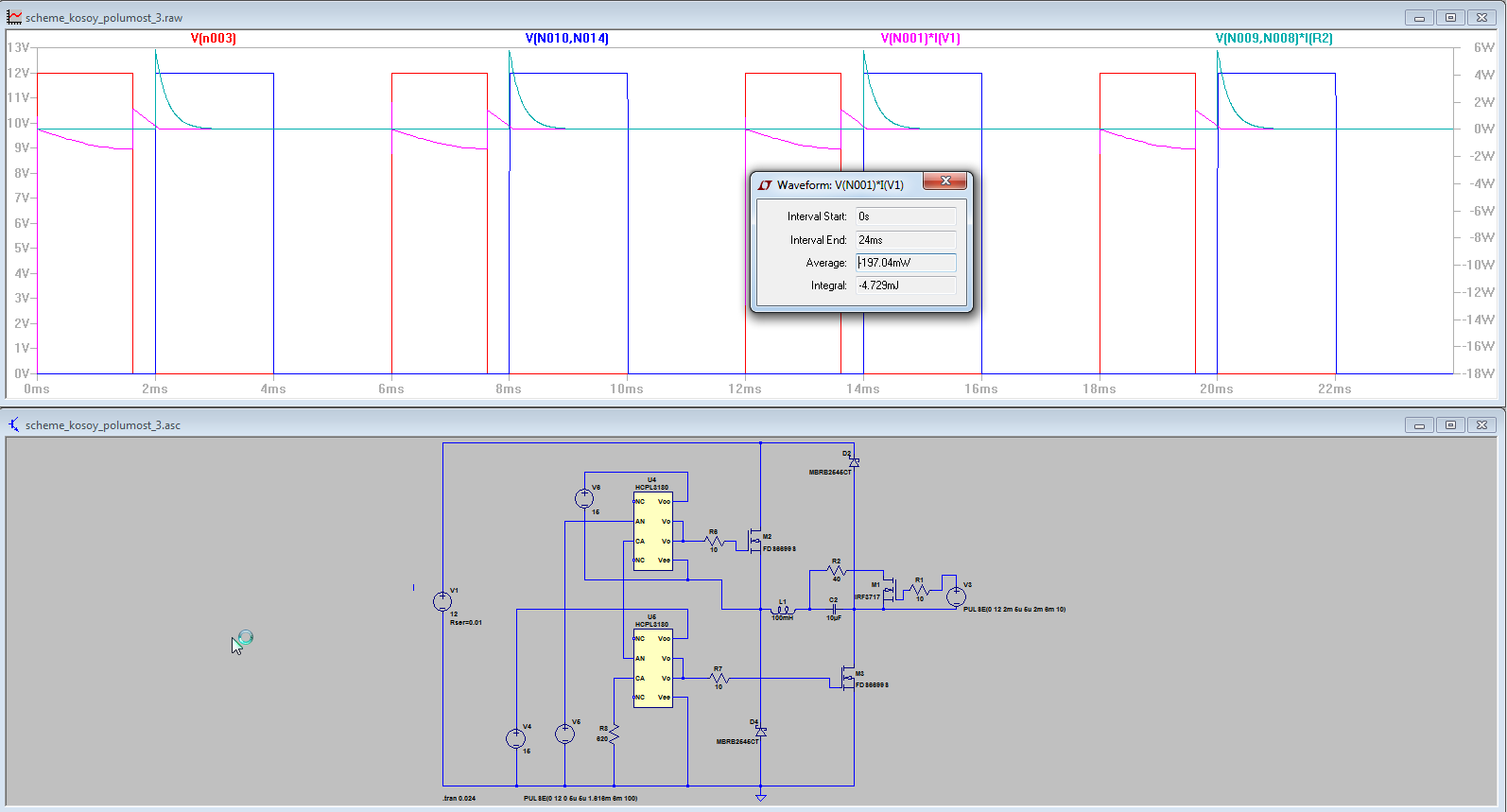Click the Integral value field
Image resolution: width=1507 pixels, height=812 pixels.
[x=906, y=285]
